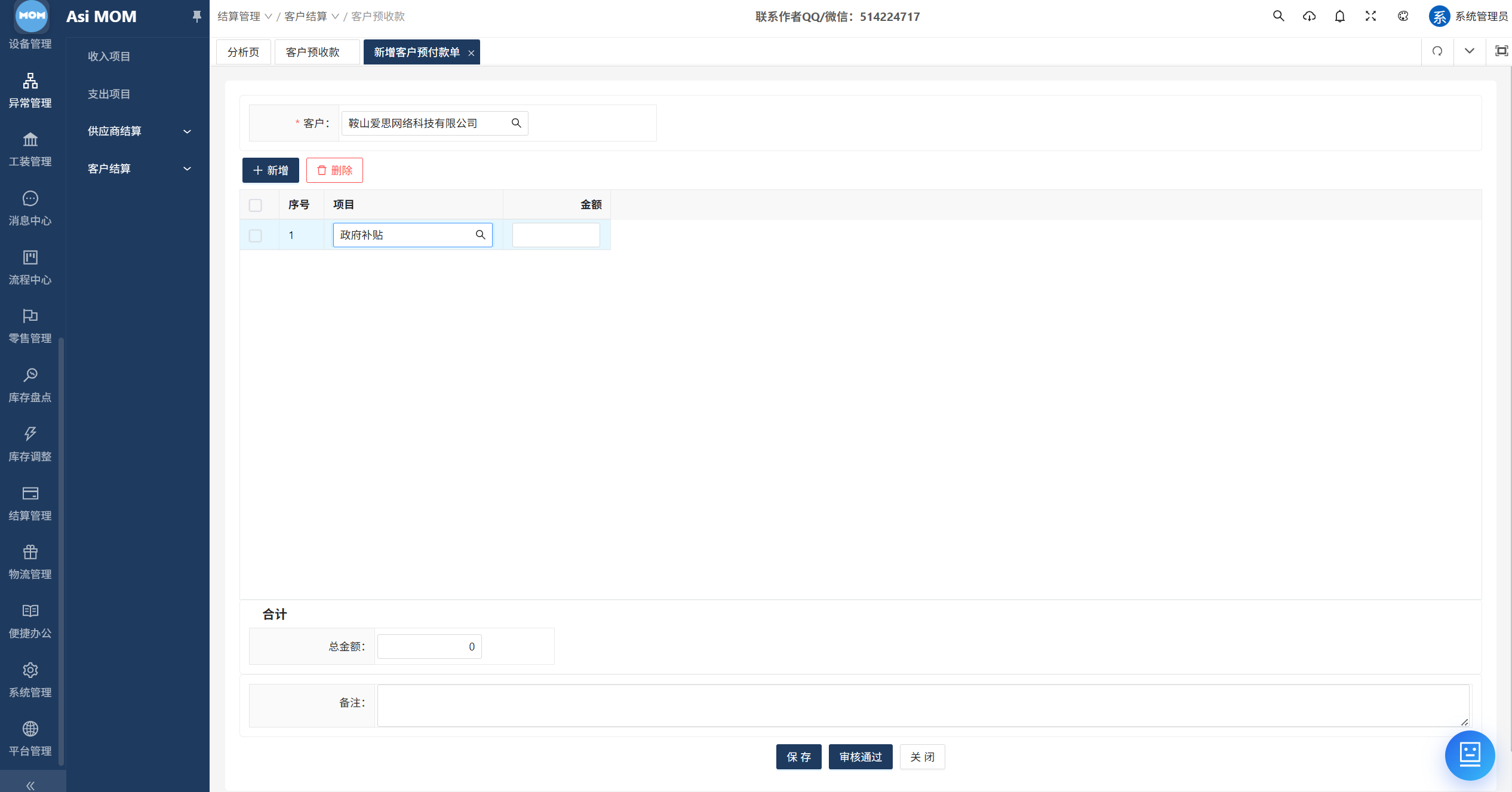Click the system admin avatar

[1439, 16]
